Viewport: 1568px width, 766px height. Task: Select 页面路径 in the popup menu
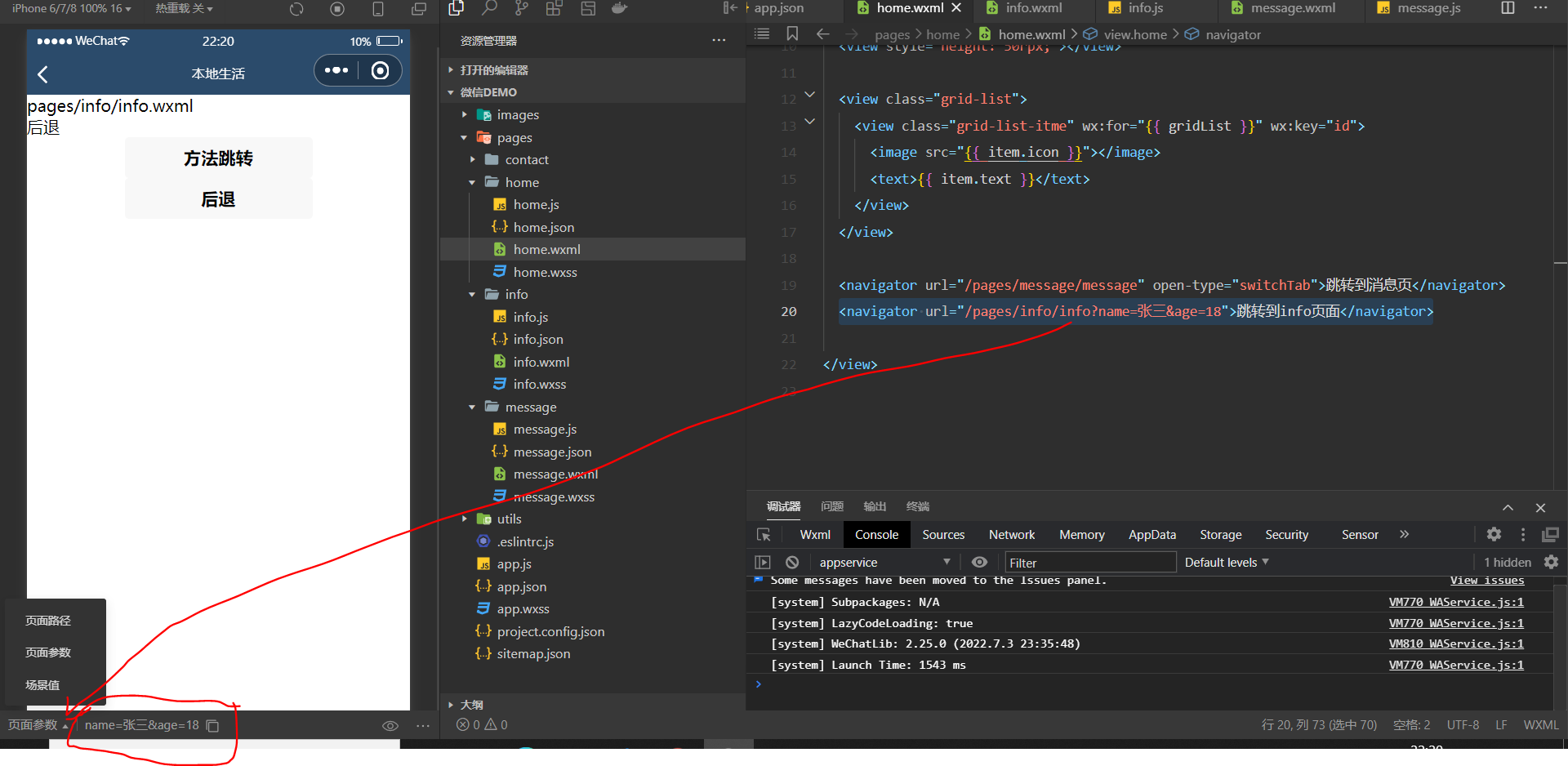pos(48,621)
